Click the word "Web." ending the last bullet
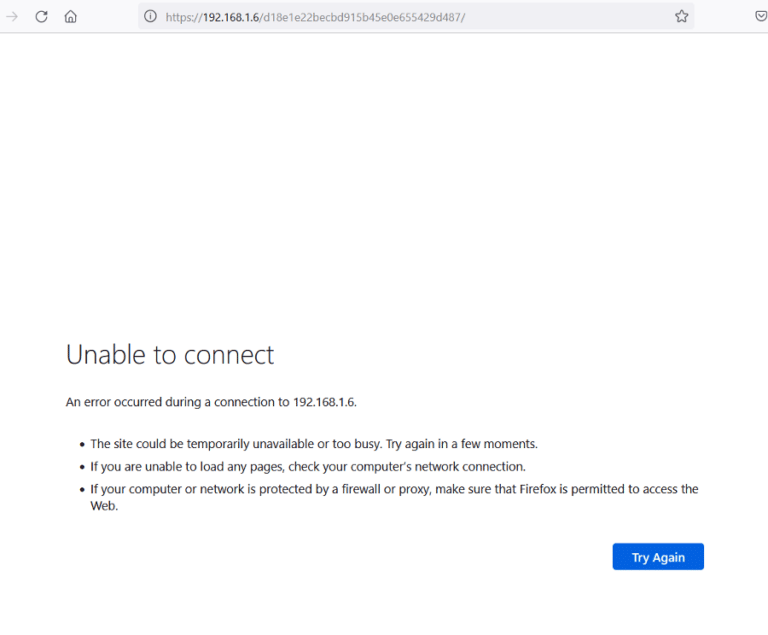This screenshot has height=635, width=768. click(x=104, y=506)
